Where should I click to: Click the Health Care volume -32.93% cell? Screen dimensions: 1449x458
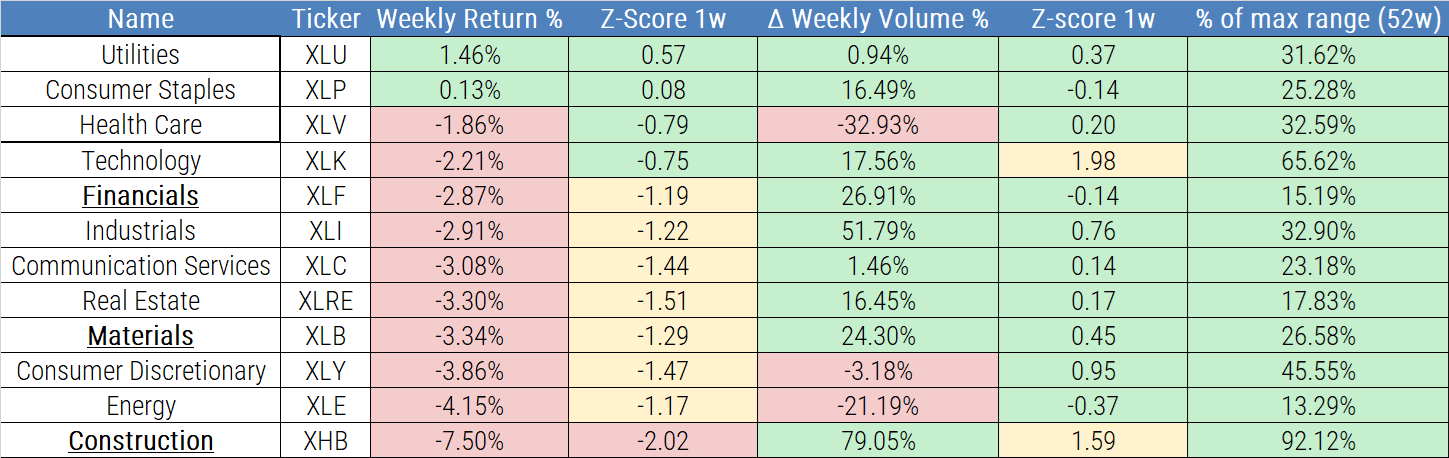tap(877, 126)
